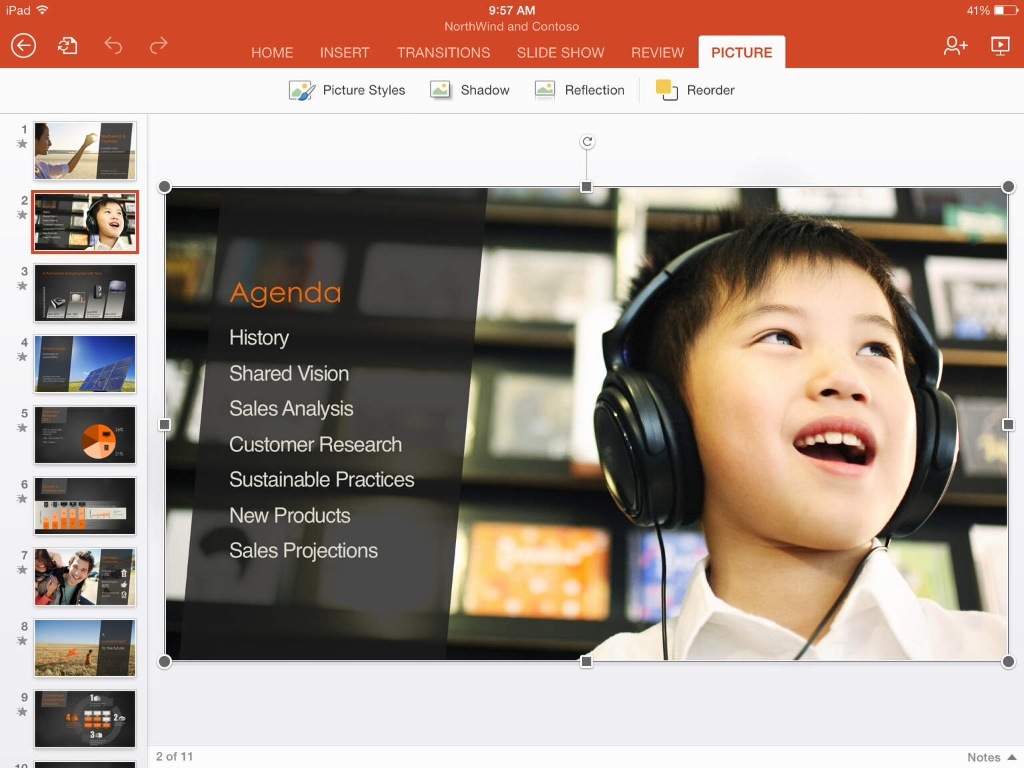The height and width of the screenshot is (768, 1024).
Task: Start the presentation with the play icon
Action: coord(1003,45)
